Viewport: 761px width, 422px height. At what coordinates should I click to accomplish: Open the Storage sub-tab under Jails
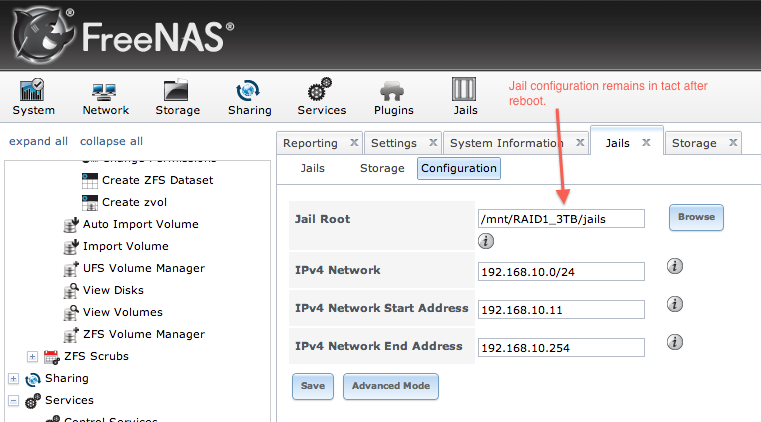[x=382, y=168]
